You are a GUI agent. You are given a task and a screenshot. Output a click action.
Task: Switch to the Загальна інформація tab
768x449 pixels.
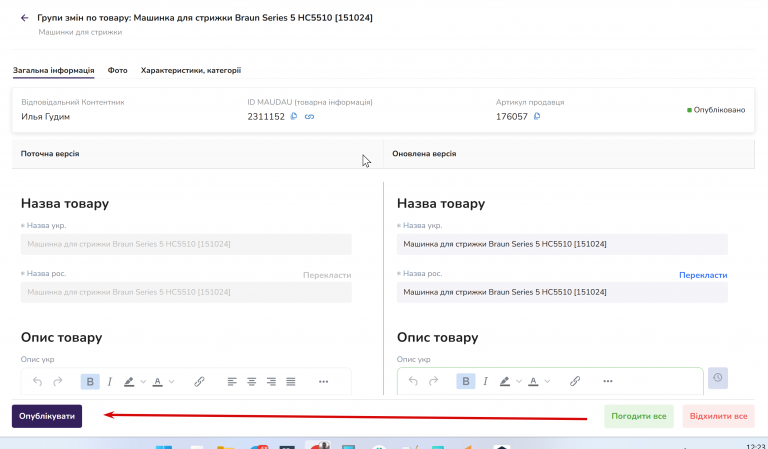click(53, 71)
